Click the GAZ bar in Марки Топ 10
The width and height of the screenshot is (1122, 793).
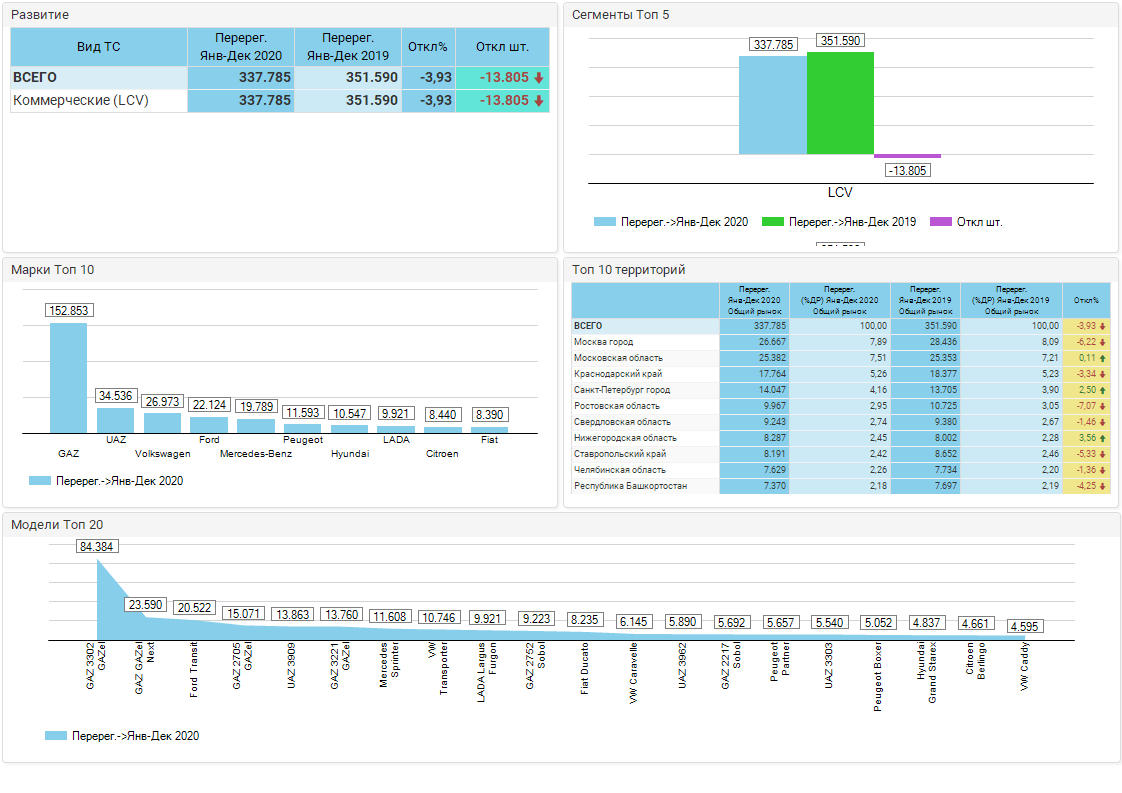[x=68, y=378]
